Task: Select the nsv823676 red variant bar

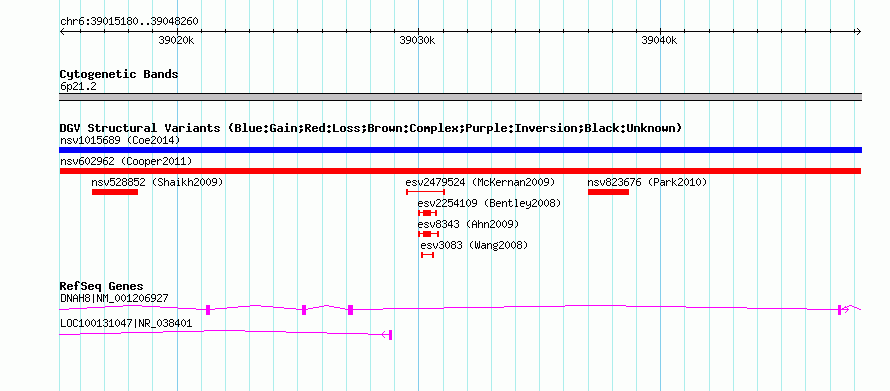Action: [608, 192]
